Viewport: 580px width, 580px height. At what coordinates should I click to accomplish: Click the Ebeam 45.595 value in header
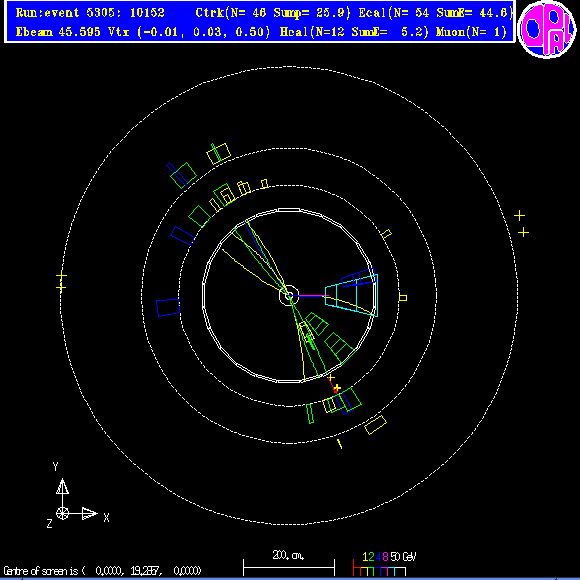(x=58, y=32)
